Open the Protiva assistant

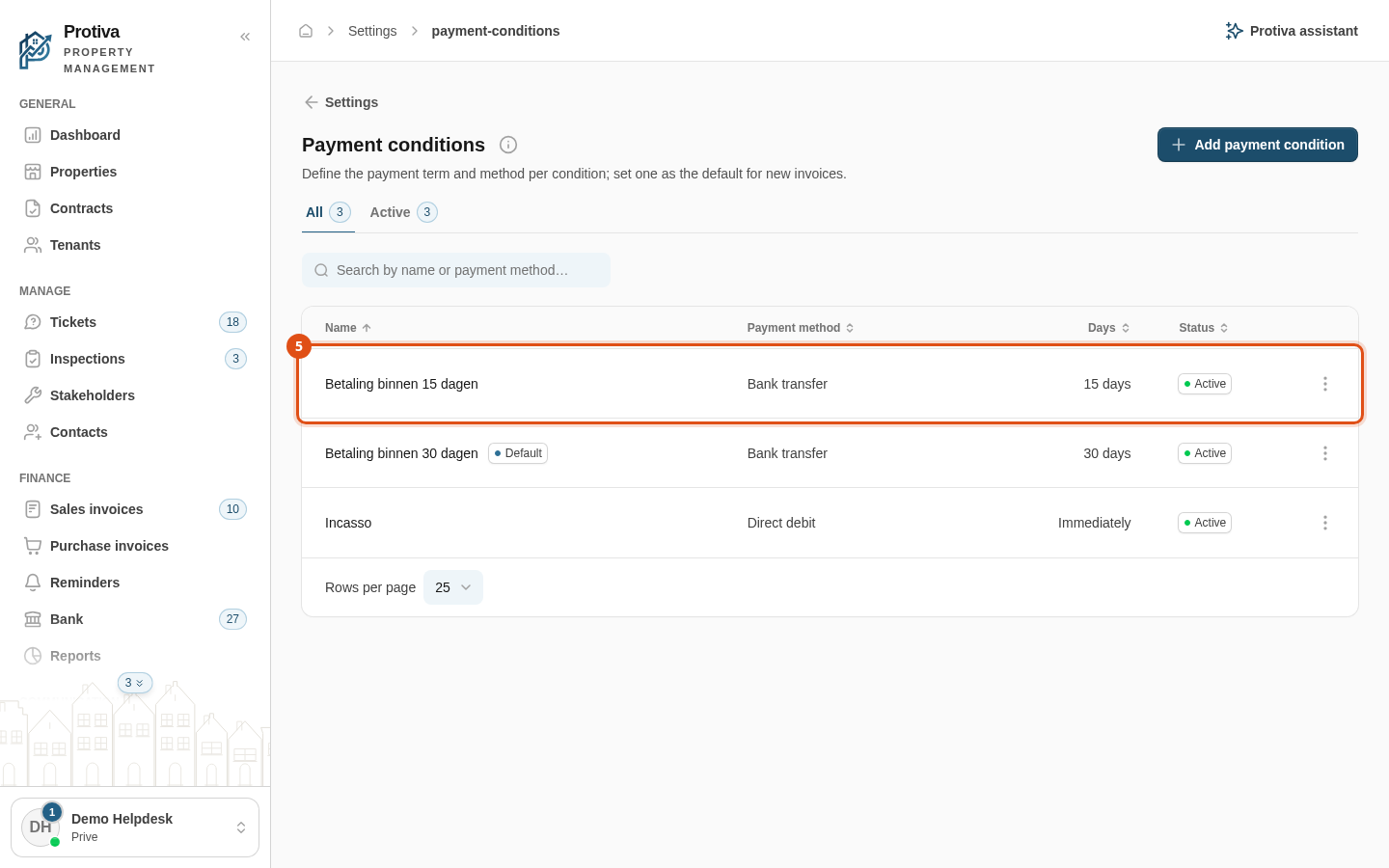tap(1291, 31)
